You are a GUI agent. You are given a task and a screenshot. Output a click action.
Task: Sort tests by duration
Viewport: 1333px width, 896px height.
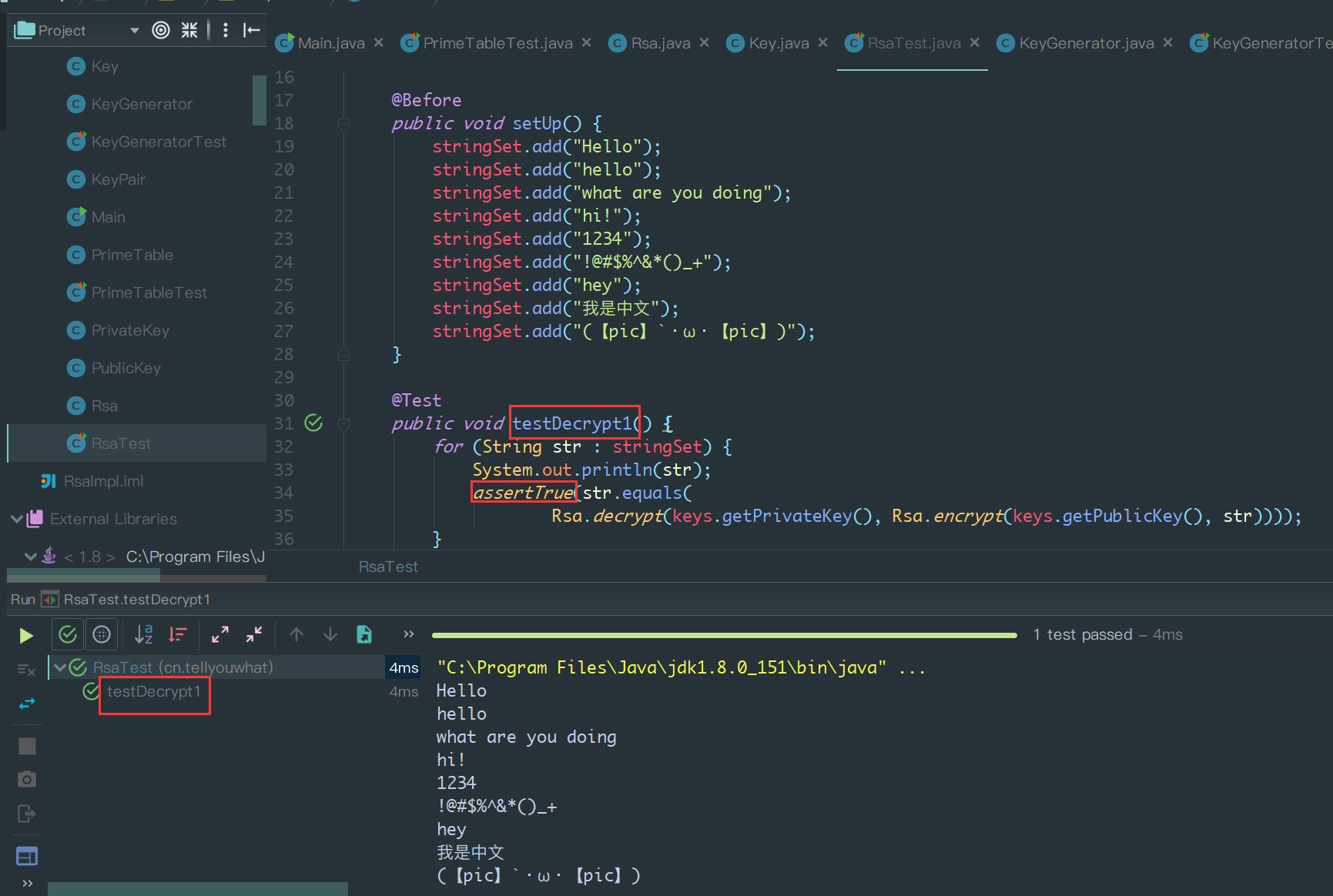(x=178, y=634)
